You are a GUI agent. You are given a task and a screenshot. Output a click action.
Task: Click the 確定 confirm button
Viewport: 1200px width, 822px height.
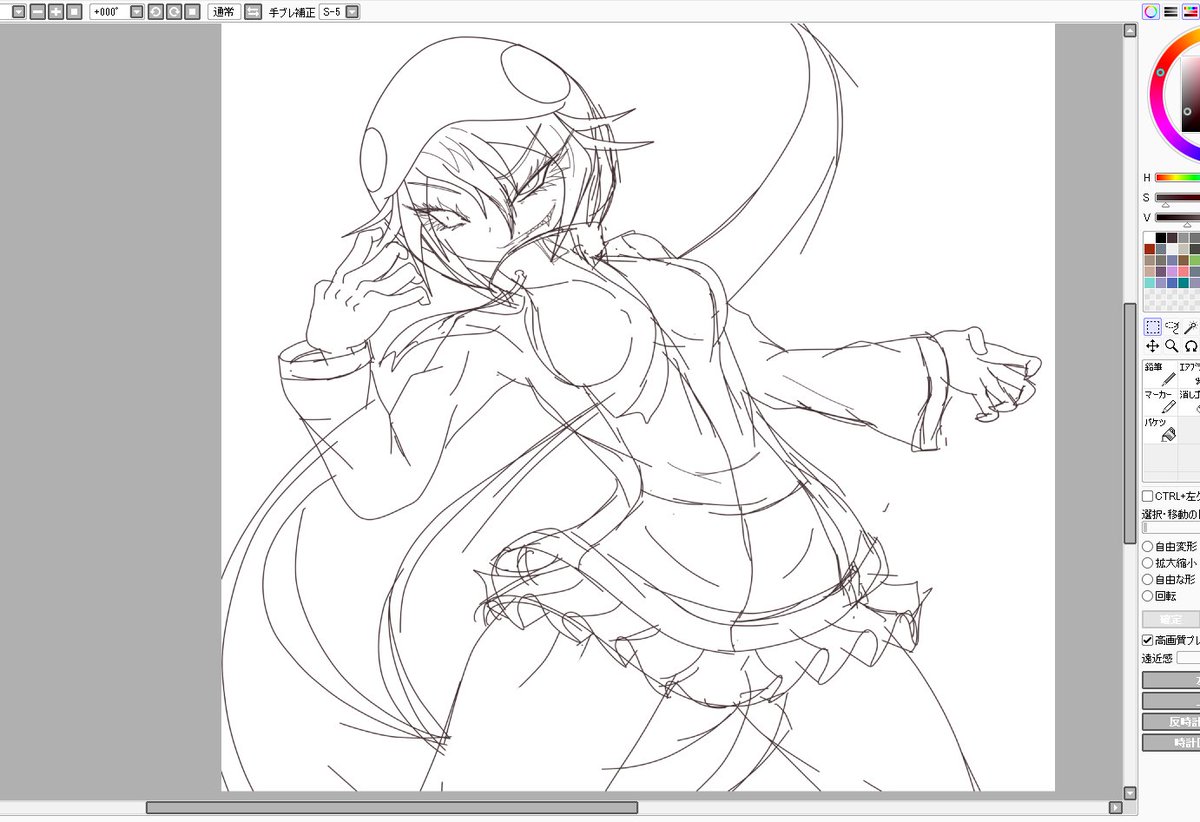coord(1171,619)
